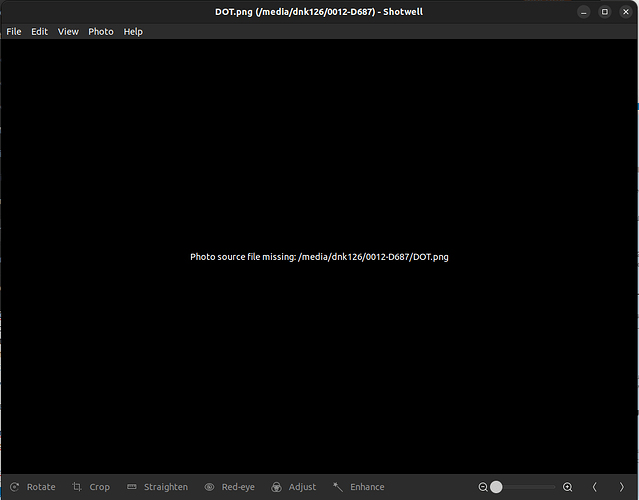Close the Shotwell window
639x500 pixels.
tap(626, 12)
